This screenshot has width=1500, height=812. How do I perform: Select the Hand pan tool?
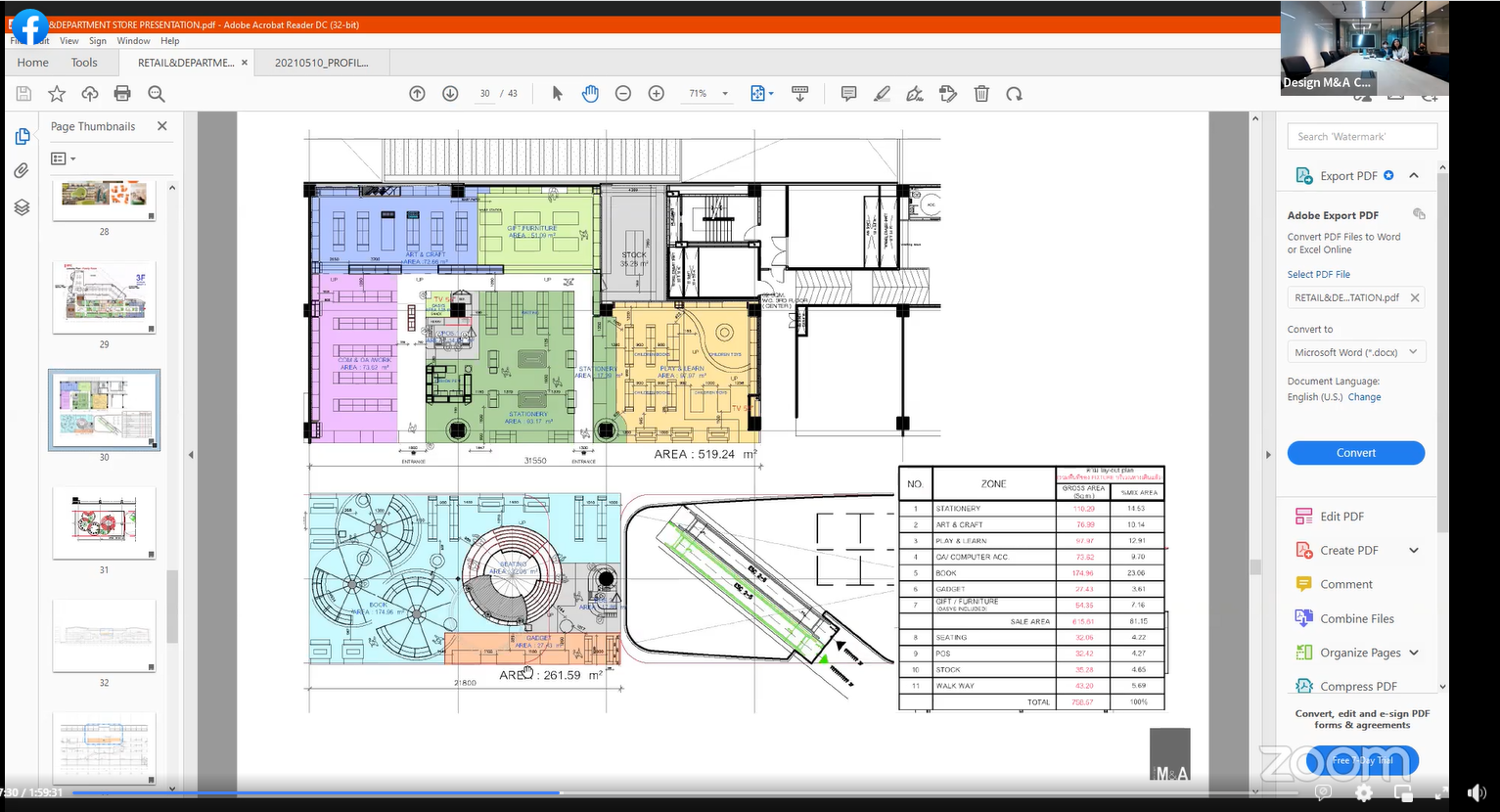[590, 94]
